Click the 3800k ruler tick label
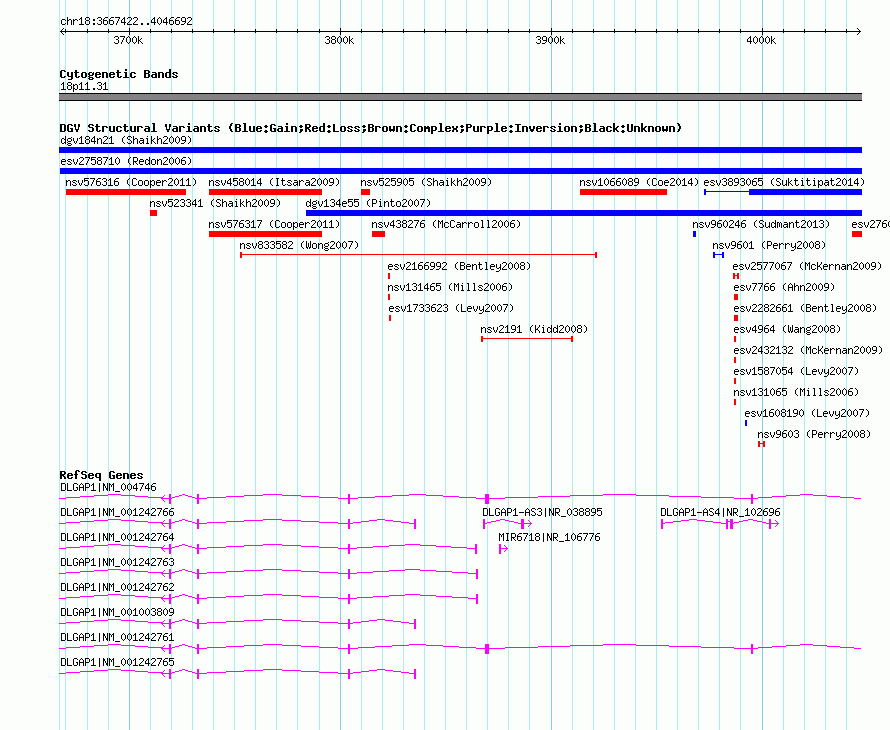The height and width of the screenshot is (730, 890). [x=339, y=40]
